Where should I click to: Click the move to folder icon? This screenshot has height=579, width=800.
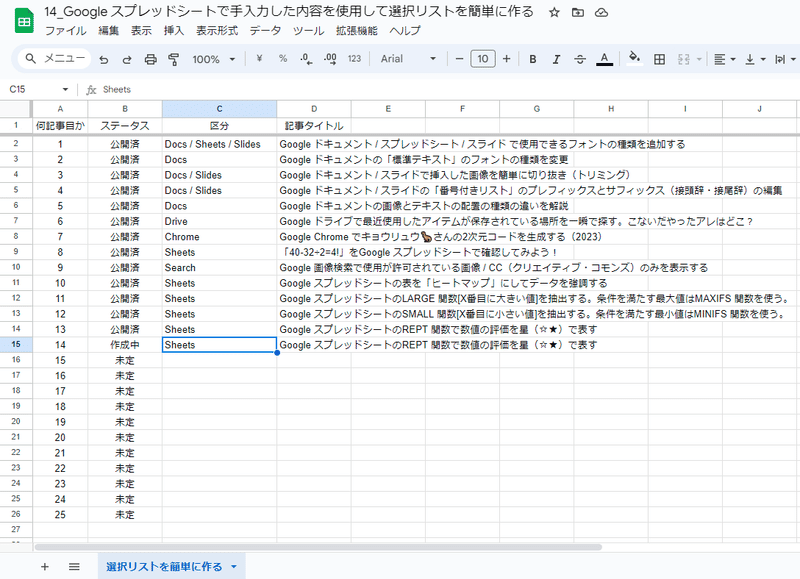tap(578, 13)
